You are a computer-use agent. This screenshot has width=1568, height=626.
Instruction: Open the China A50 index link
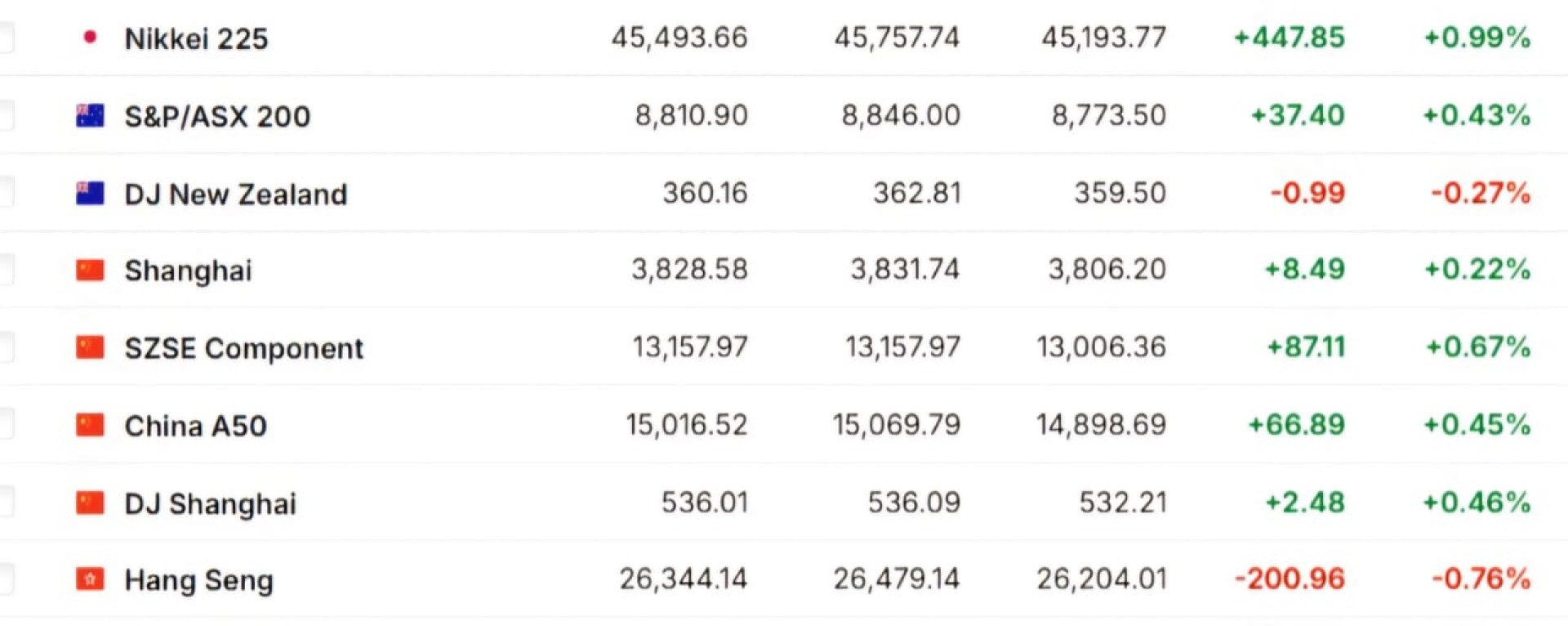point(195,426)
